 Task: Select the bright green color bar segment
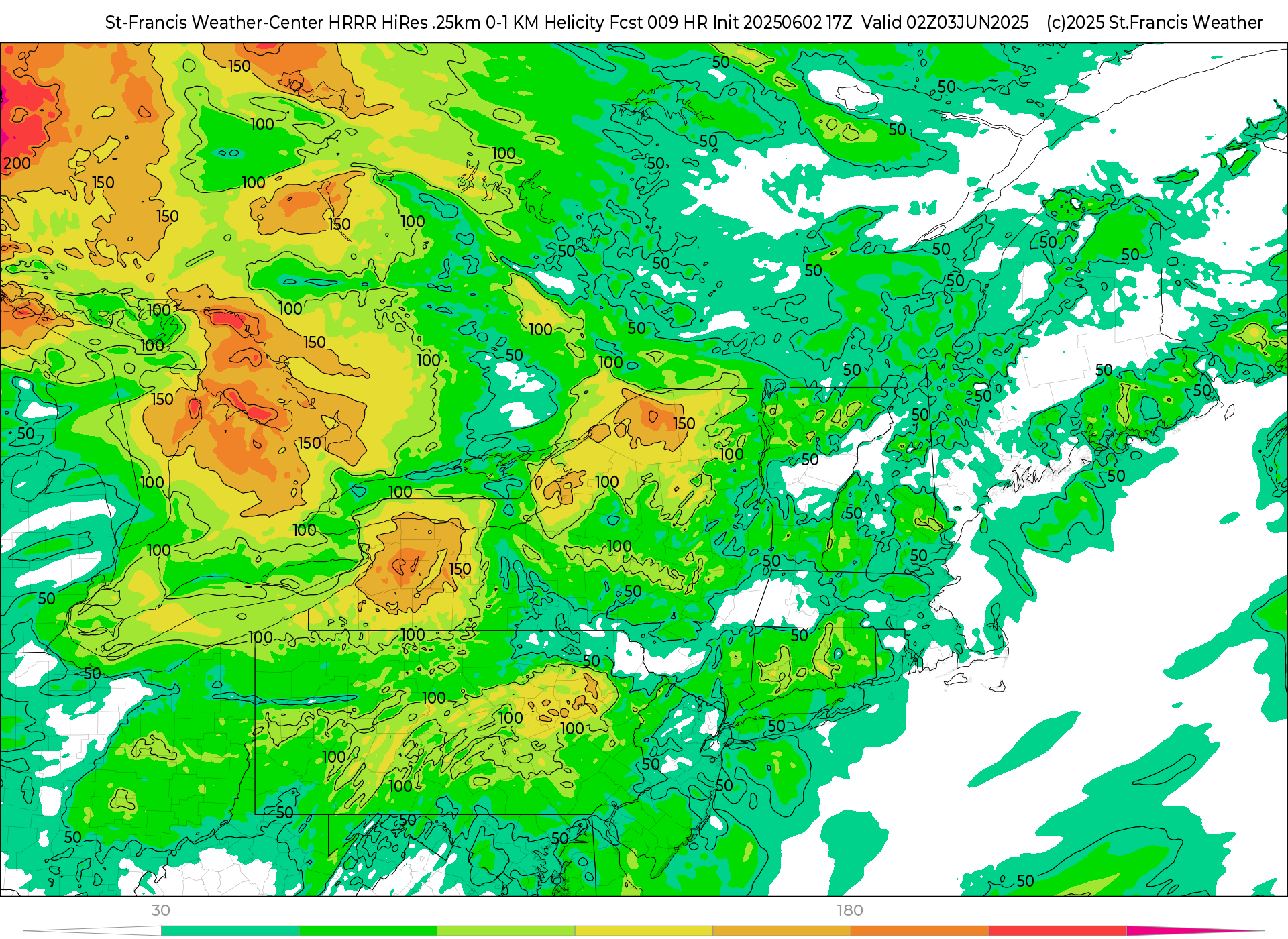point(368,931)
